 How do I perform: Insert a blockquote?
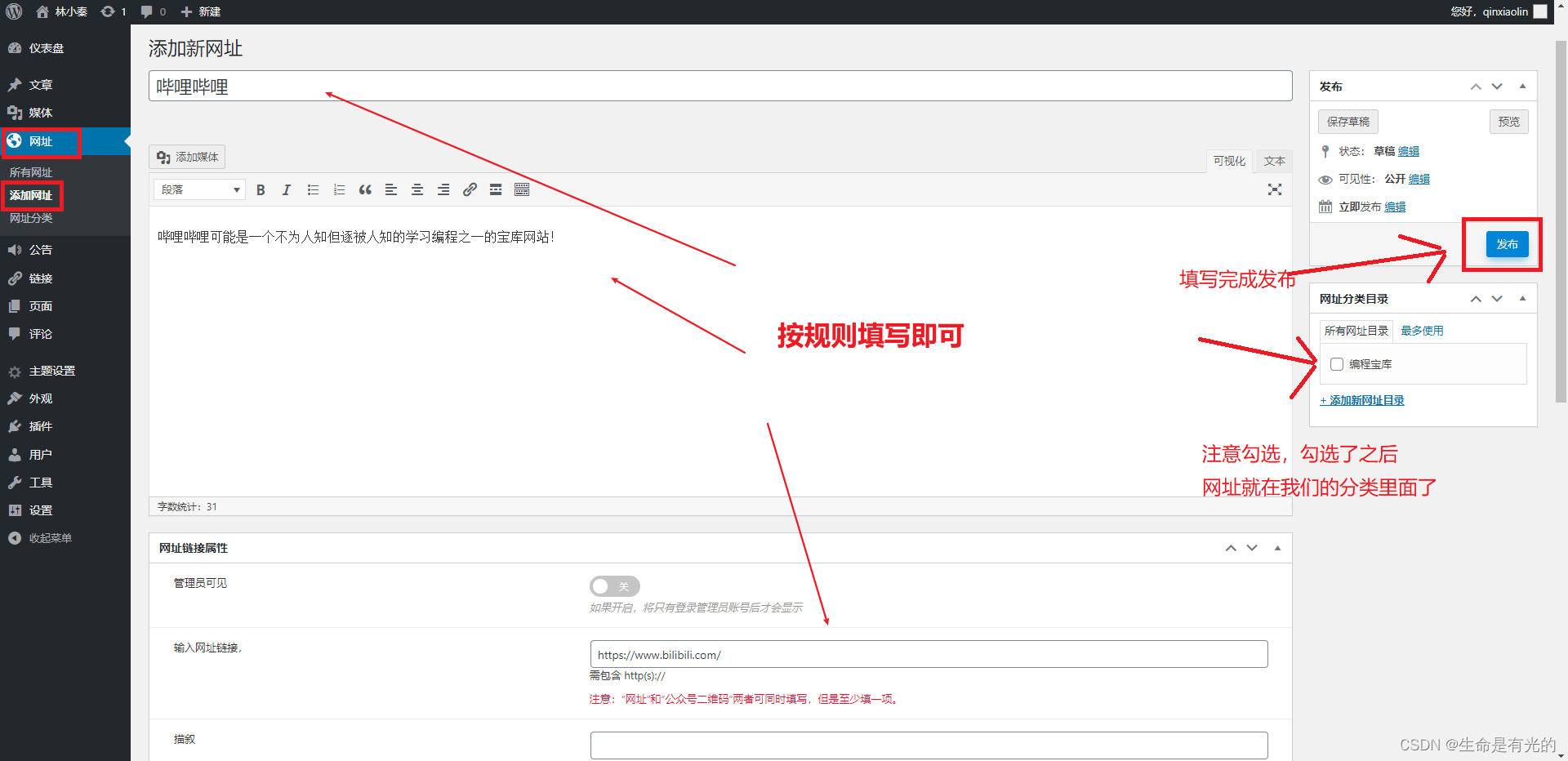[365, 189]
